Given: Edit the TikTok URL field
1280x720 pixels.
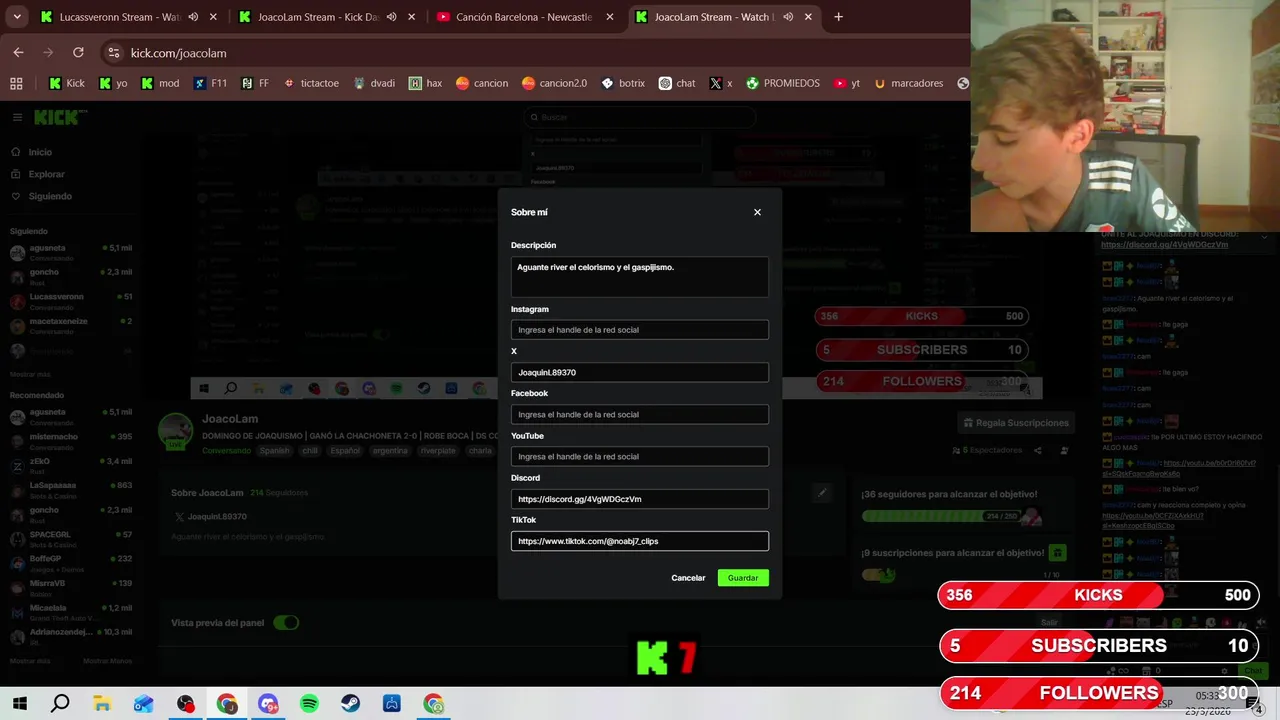Looking at the screenshot, I should tap(640, 541).
